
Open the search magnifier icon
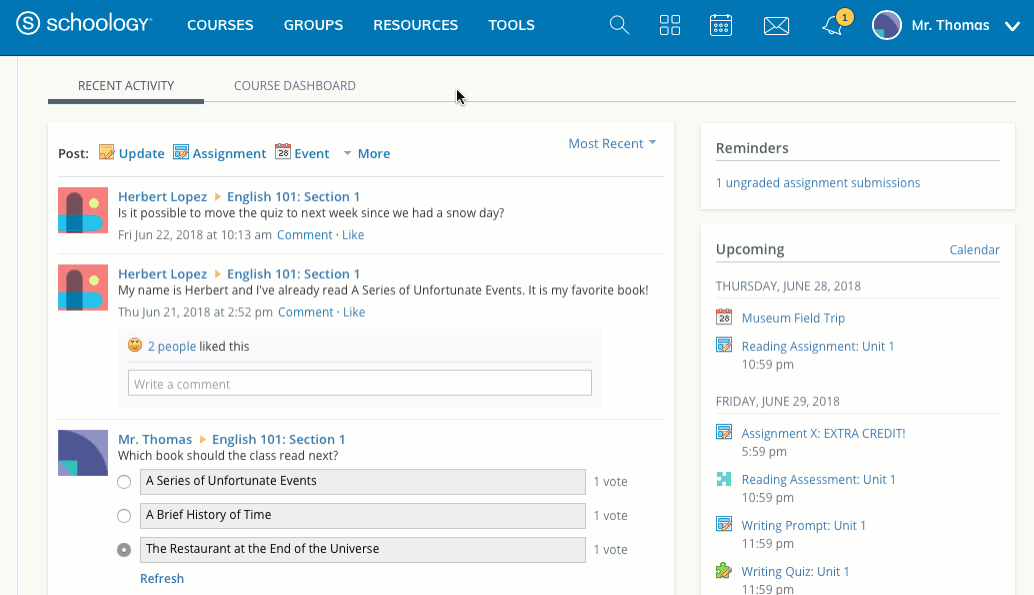[620, 26]
